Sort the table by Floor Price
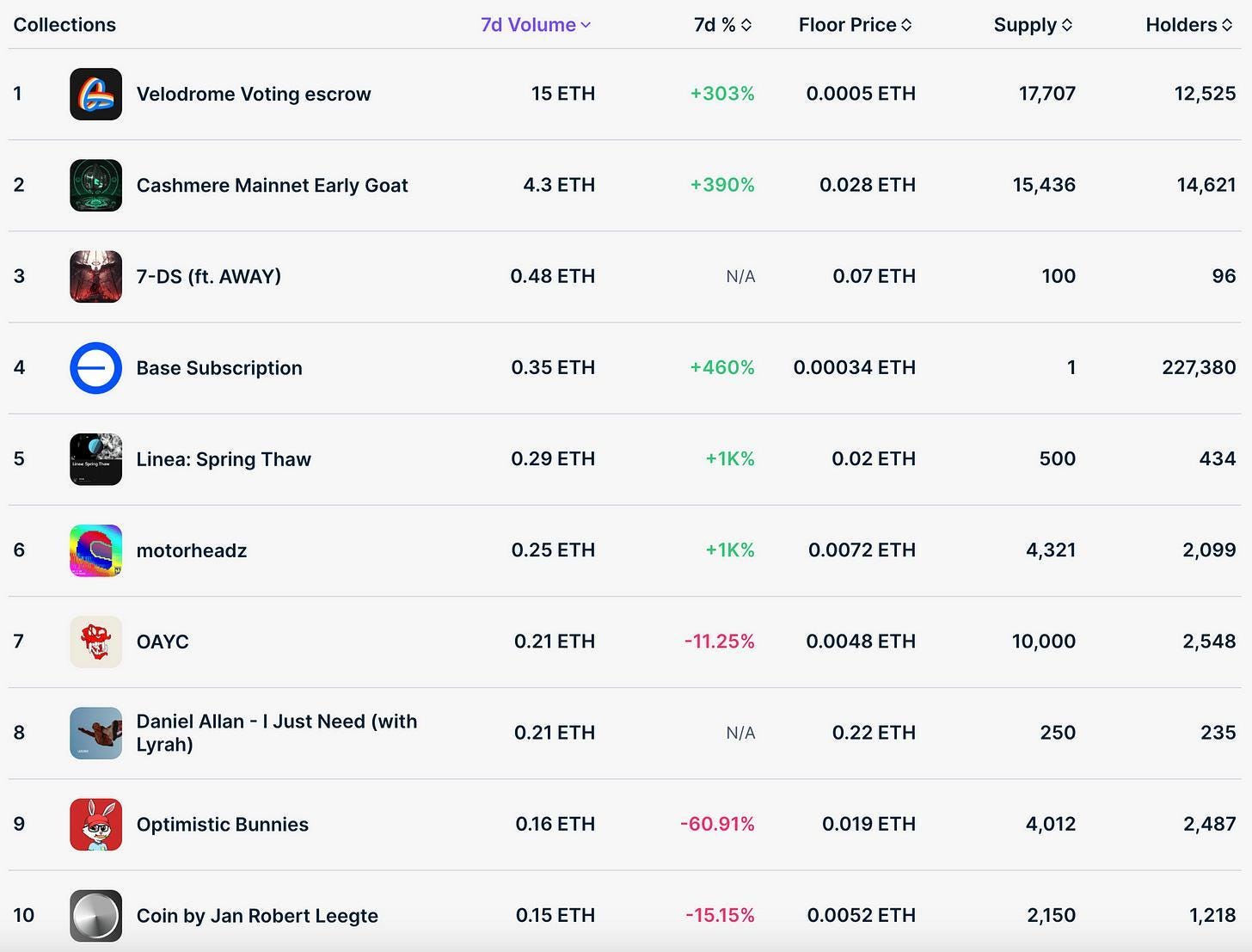The width and height of the screenshot is (1252, 952). point(855,25)
